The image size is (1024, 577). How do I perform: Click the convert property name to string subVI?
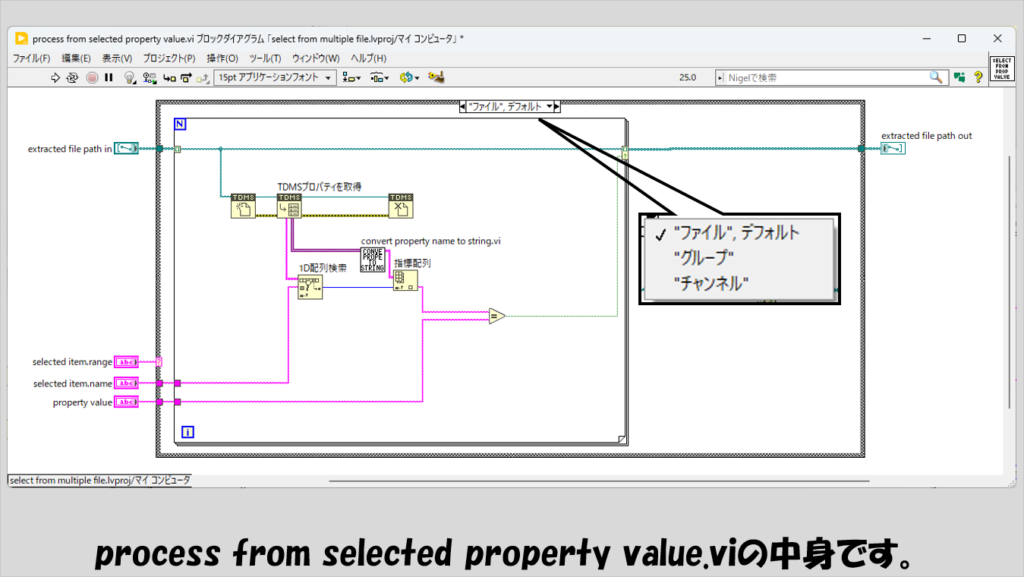coord(373,258)
